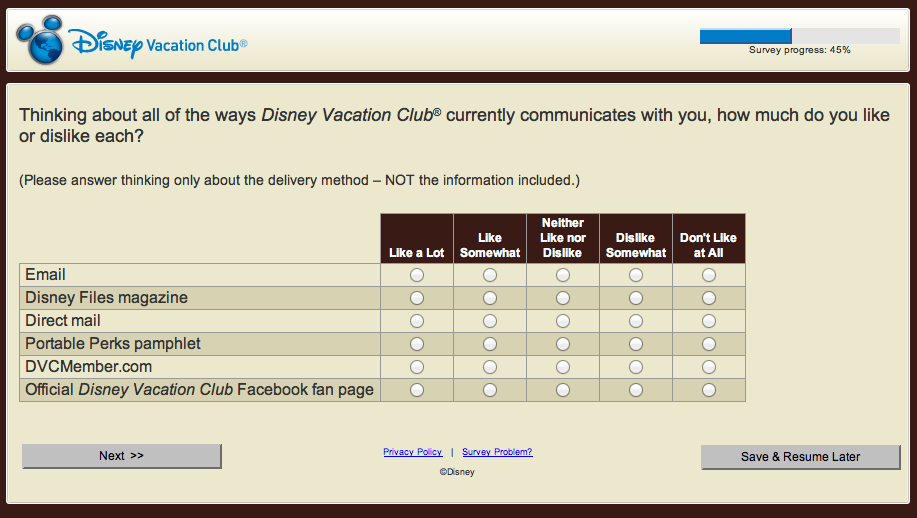This screenshot has width=917, height=518.
Task: Choose Dislike Somewhat for Disney Files magazine
Action: [x=636, y=298]
